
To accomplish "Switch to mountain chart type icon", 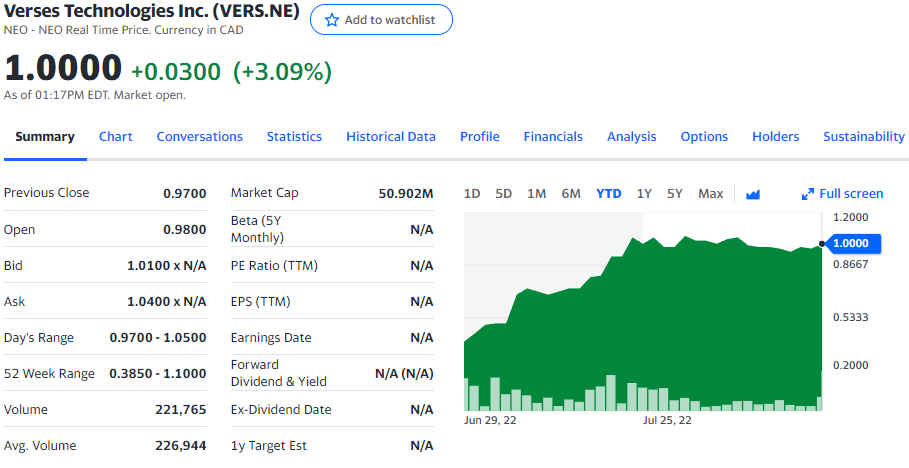I will (752, 194).
